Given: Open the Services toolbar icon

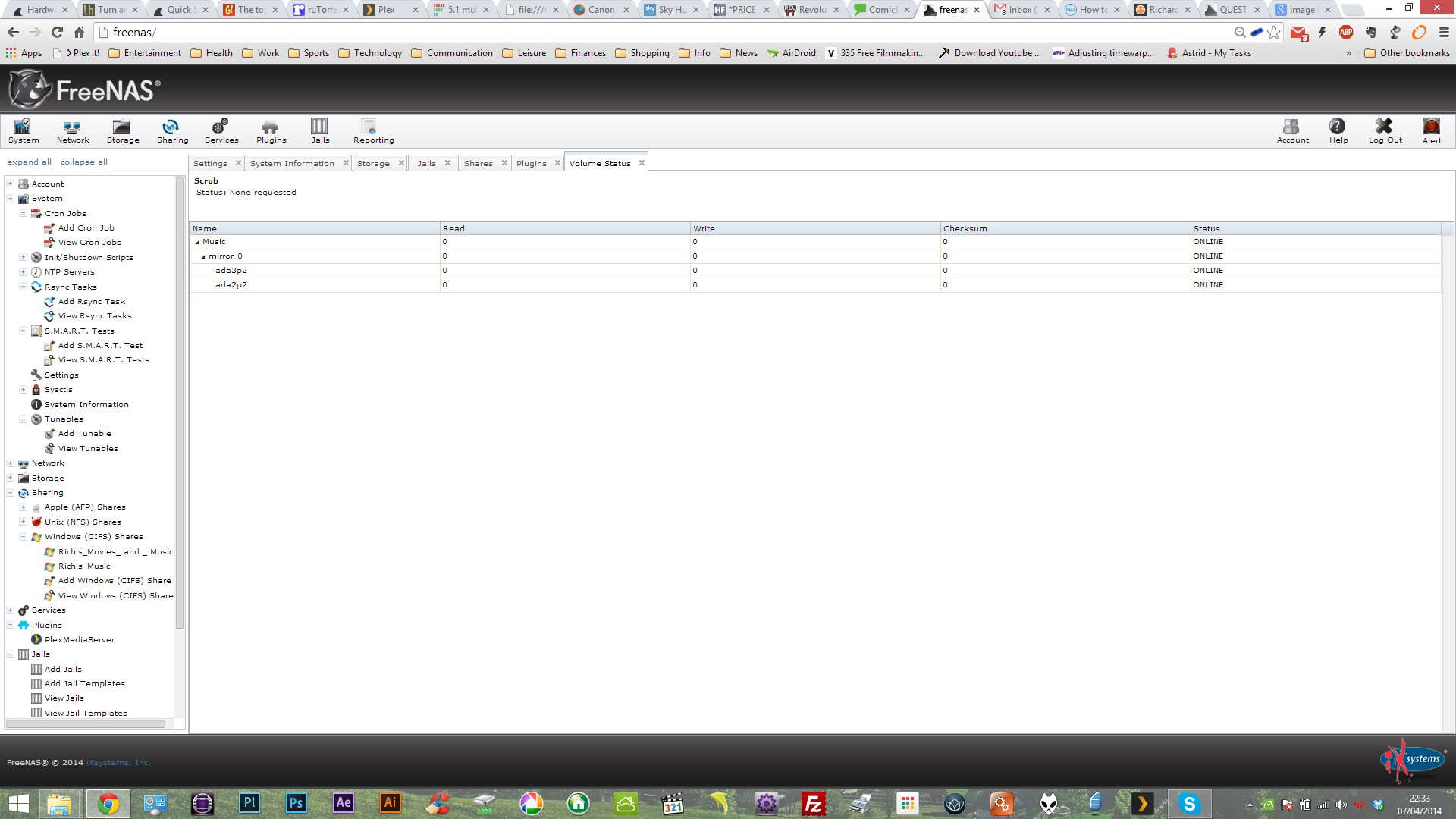Looking at the screenshot, I should 221,131.
